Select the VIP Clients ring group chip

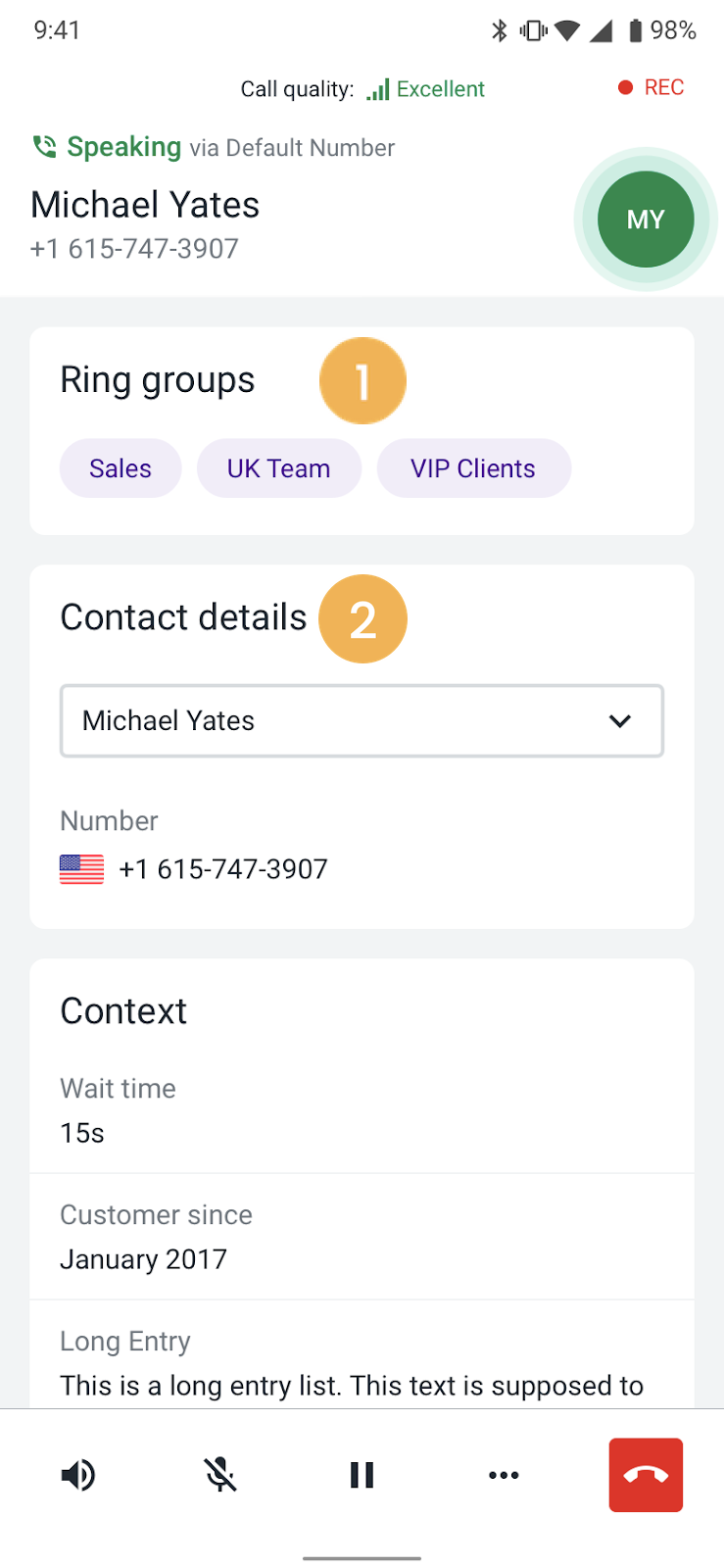[473, 468]
